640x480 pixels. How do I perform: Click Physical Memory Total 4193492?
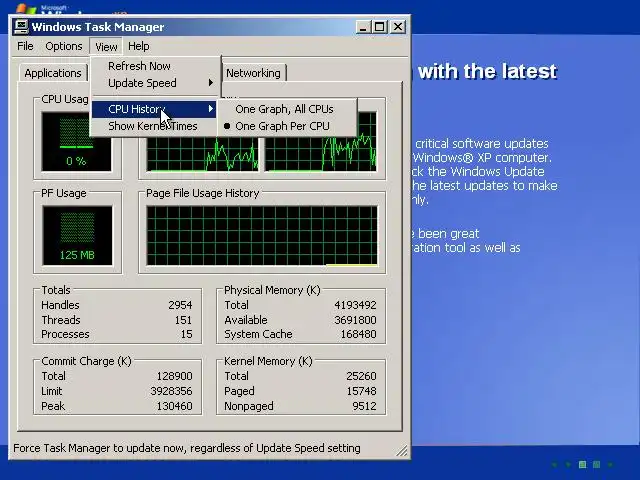pyautogui.click(x=355, y=305)
